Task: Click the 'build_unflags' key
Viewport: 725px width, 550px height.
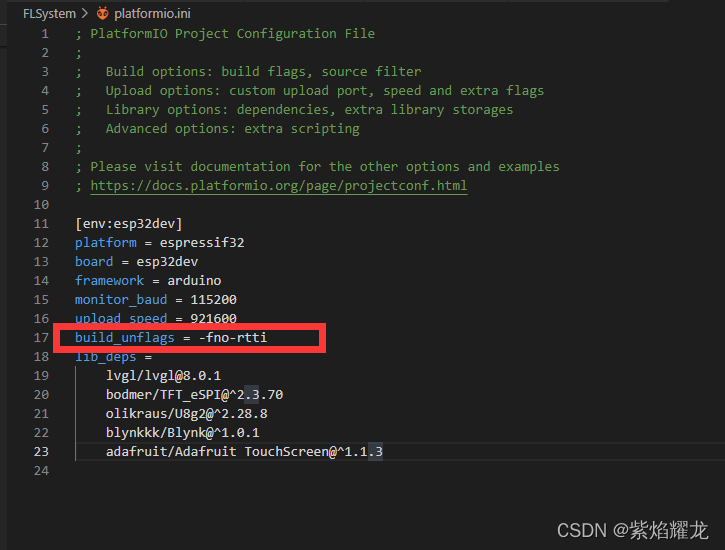Action: tap(125, 338)
